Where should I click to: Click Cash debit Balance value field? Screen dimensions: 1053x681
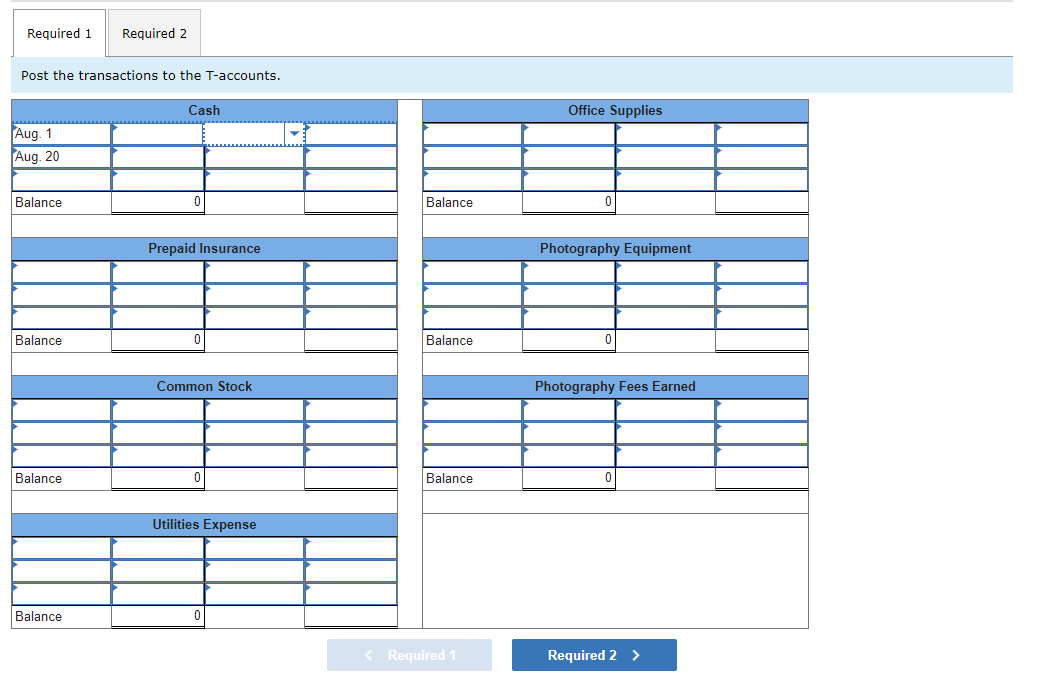(158, 202)
